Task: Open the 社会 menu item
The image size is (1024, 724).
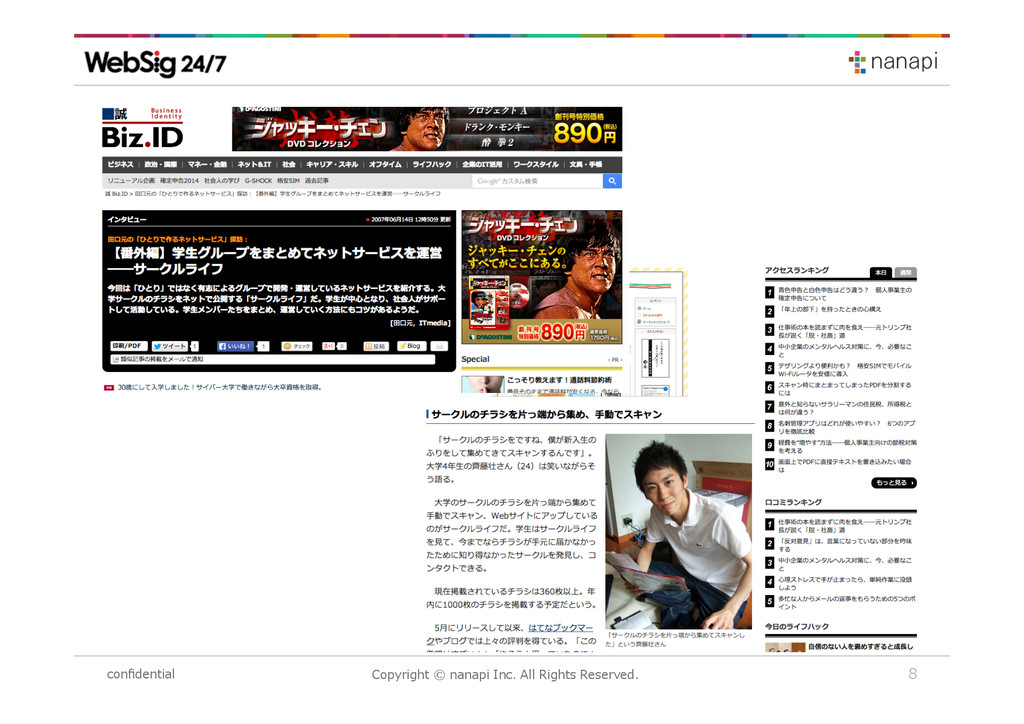Action: (289, 165)
